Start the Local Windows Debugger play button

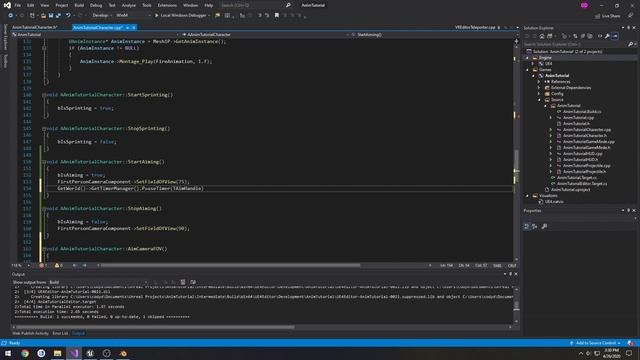tap(156, 16)
